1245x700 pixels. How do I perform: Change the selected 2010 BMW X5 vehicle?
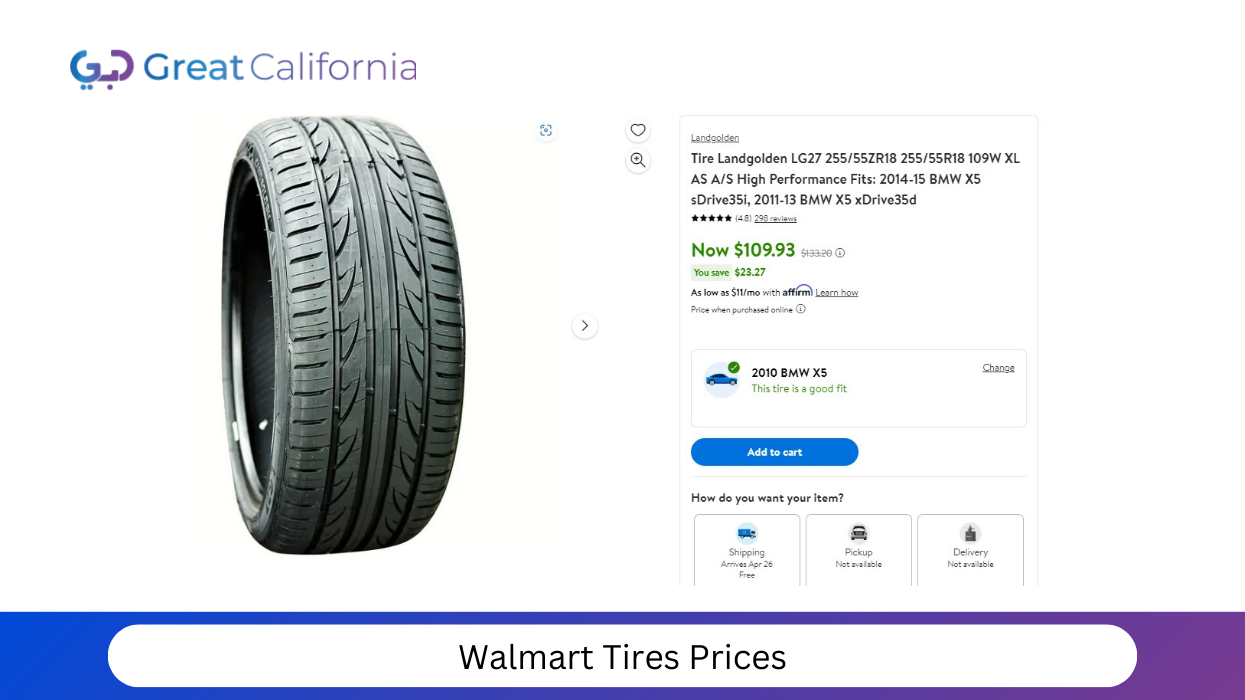(998, 368)
